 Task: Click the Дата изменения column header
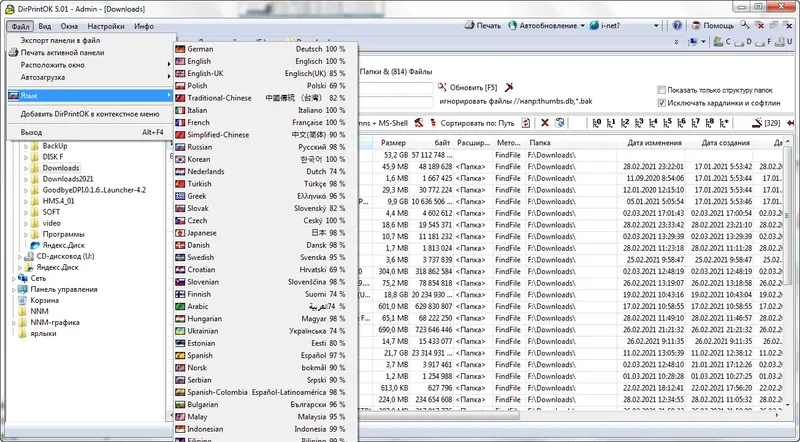(x=654, y=143)
